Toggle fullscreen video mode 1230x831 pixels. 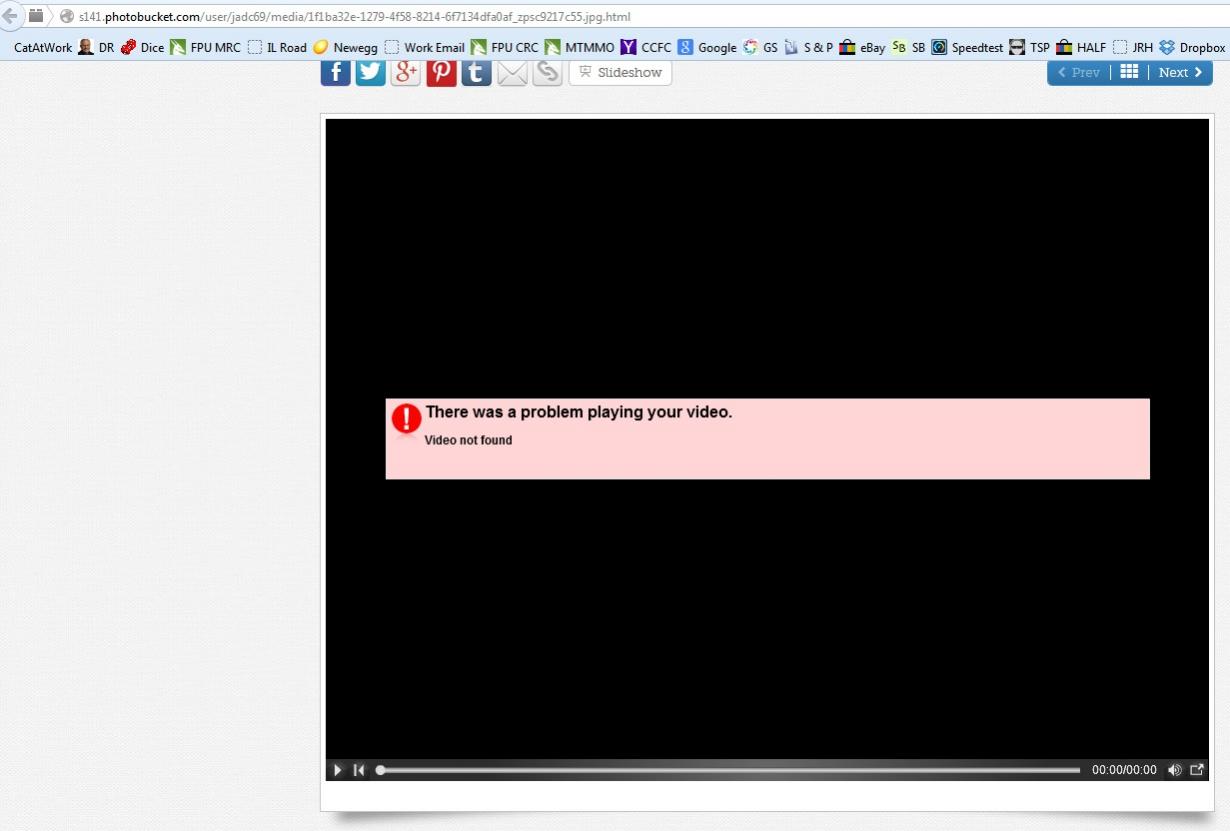click(1196, 770)
